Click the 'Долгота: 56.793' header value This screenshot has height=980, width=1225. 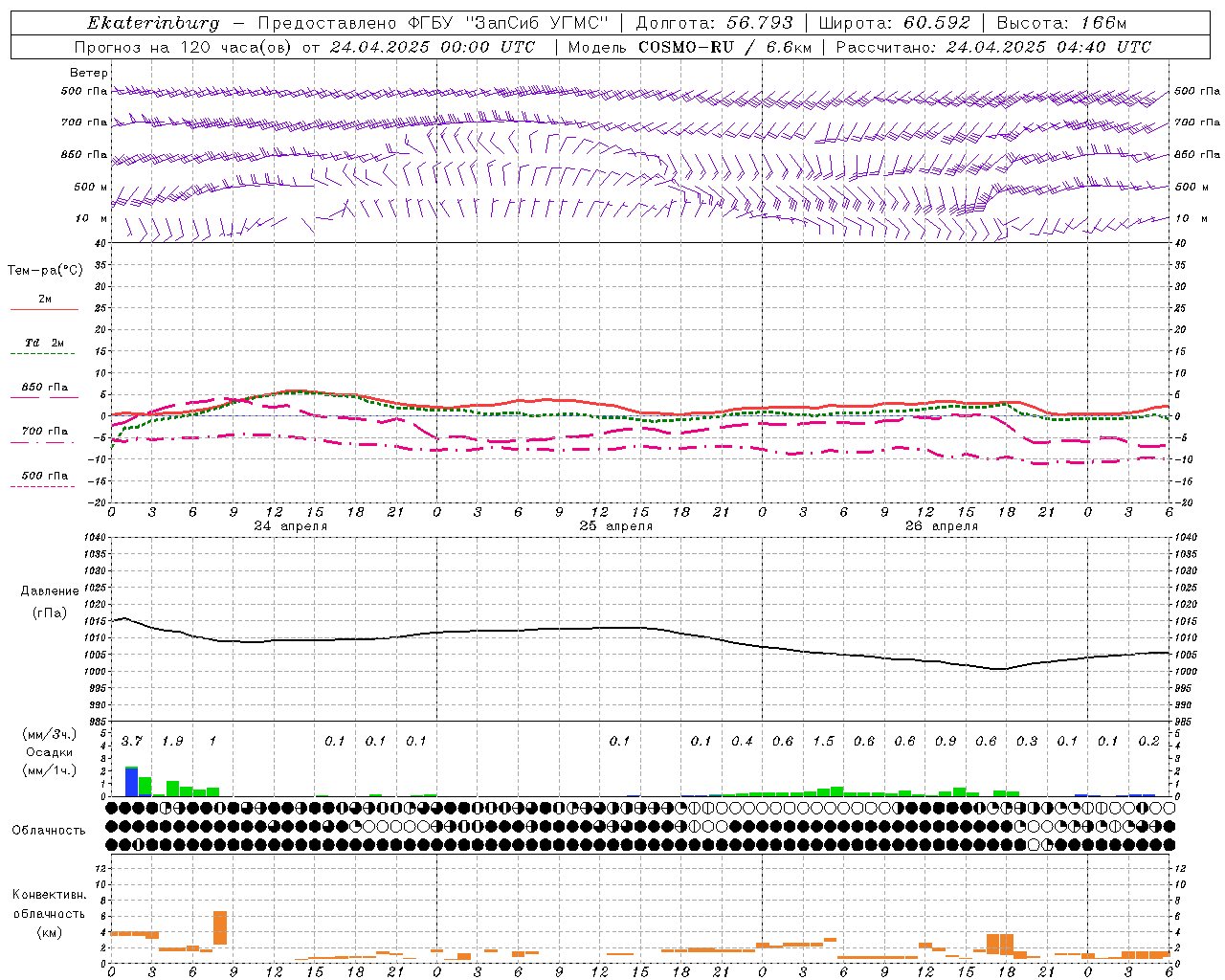click(x=714, y=23)
